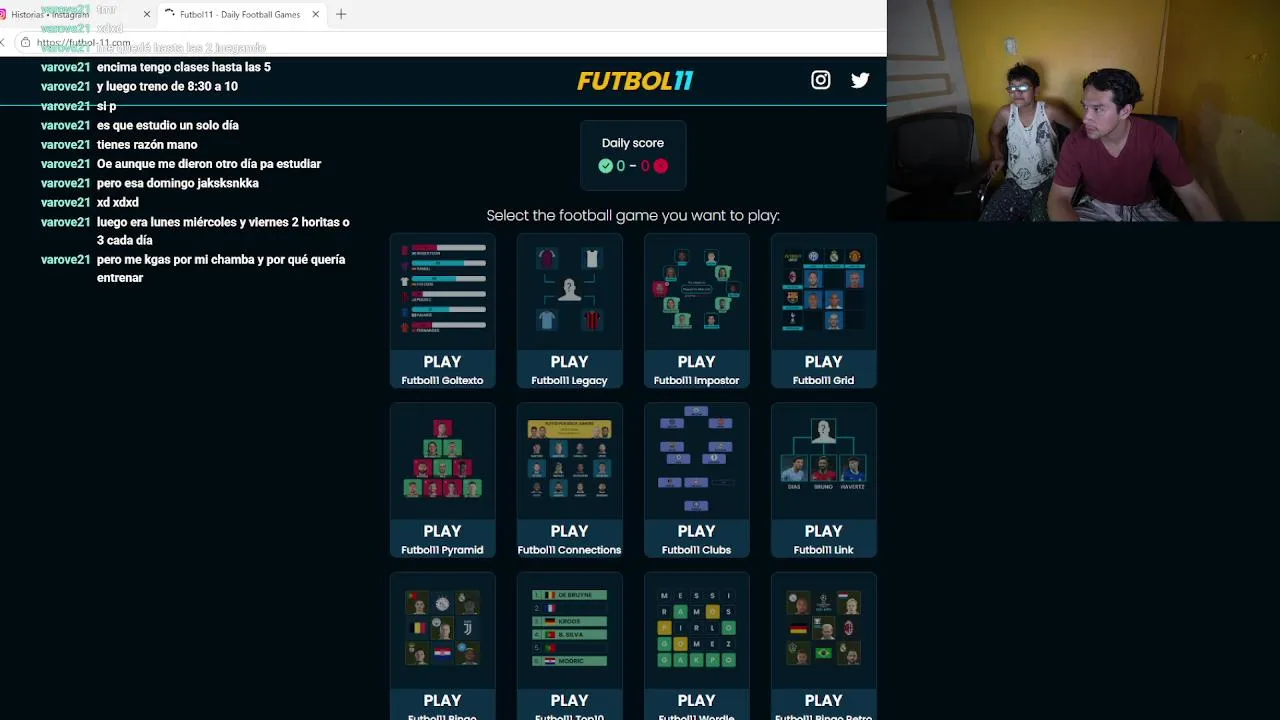Image resolution: width=1280 pixels, height=720 pixels.
Task: Click PLAY on Futbol11 Link
Action: (x=823, y=531)
